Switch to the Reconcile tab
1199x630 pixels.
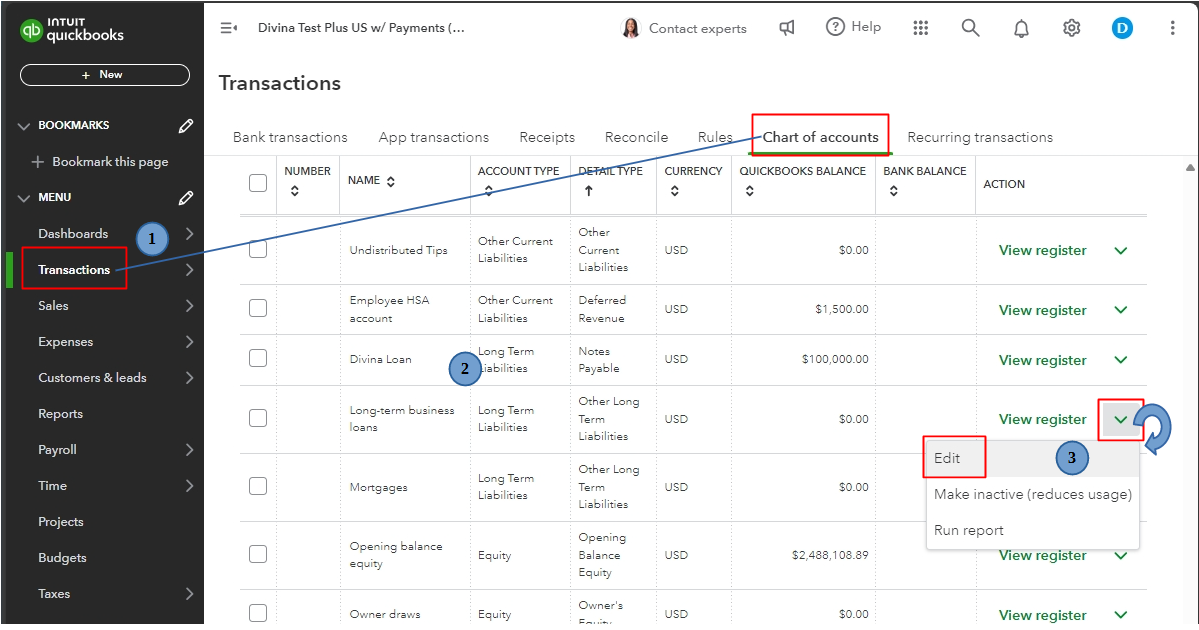[x=636, y=137]
